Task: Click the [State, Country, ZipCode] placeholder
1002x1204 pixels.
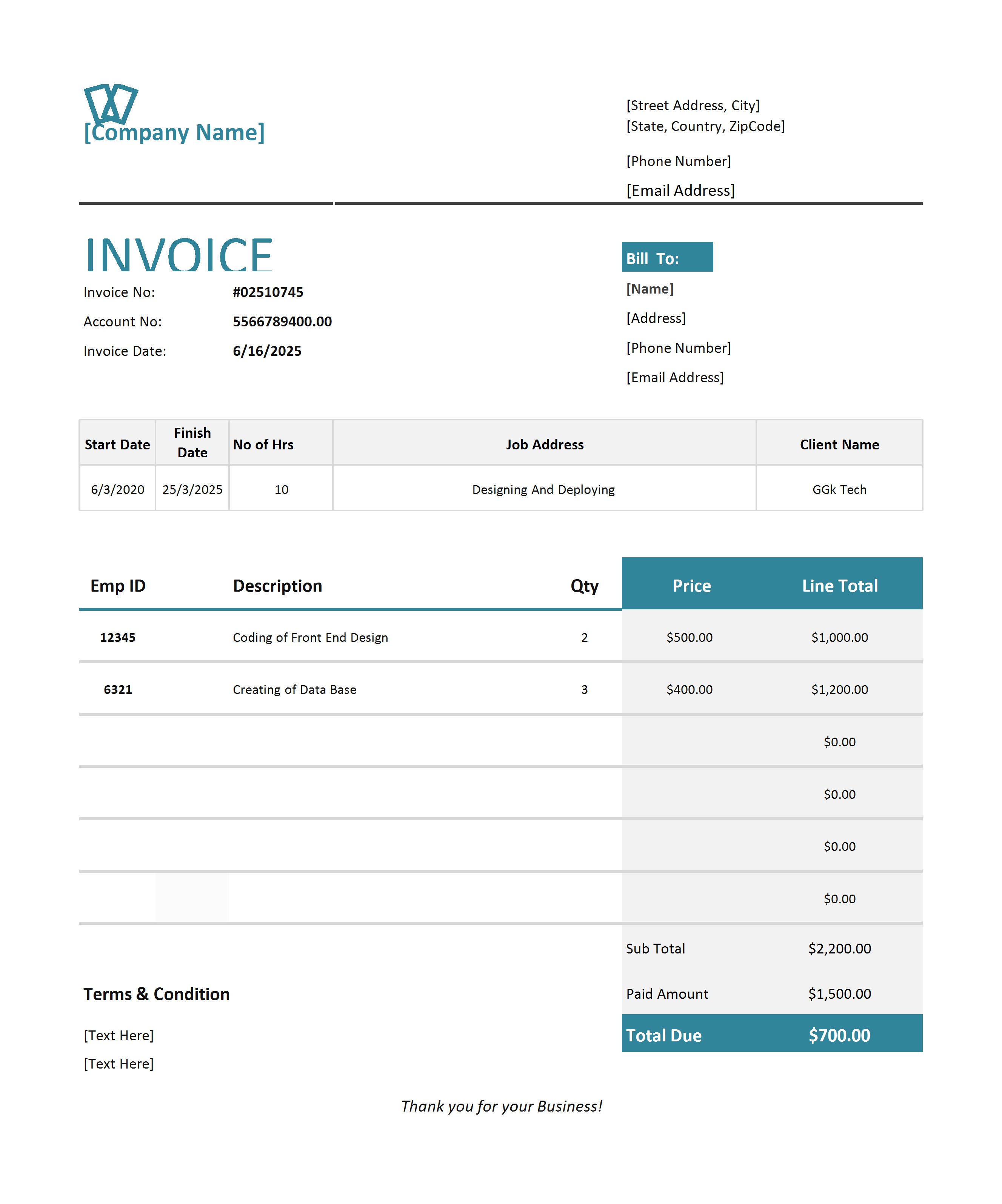Action: [705, 126]
